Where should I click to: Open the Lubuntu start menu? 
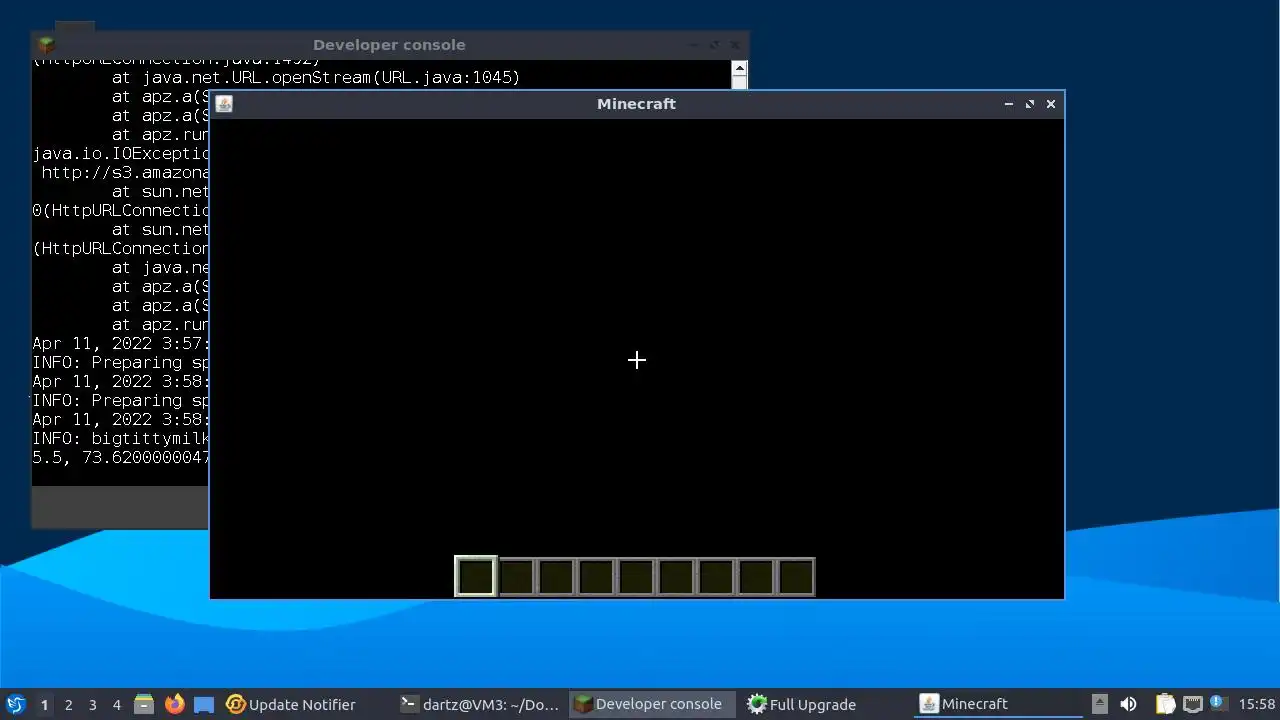tap(16, 704)
